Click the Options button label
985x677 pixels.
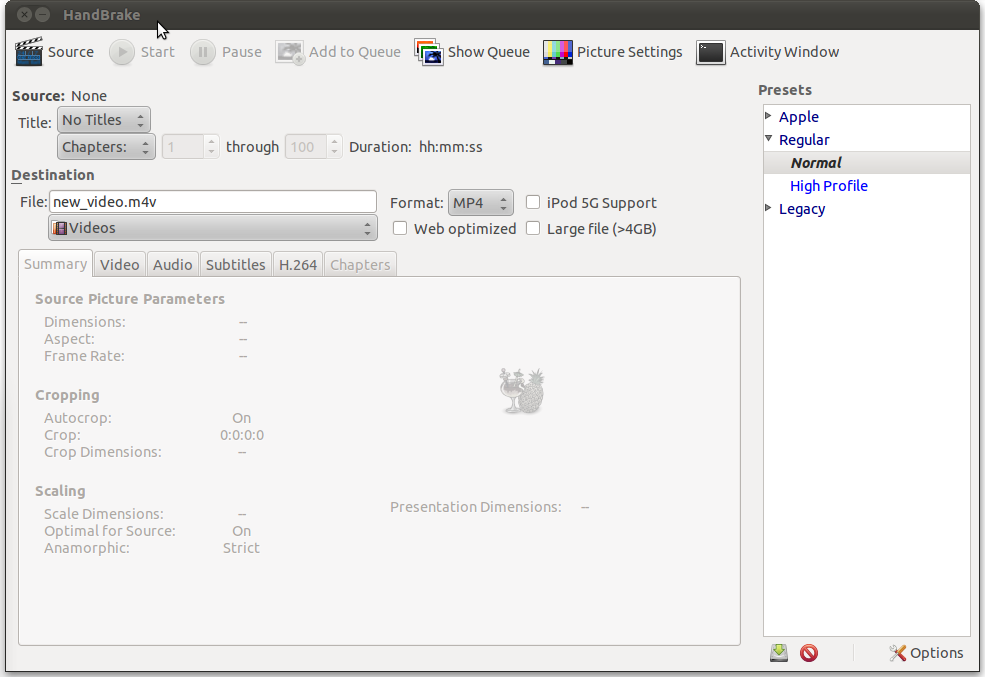(x=937, y=653)
